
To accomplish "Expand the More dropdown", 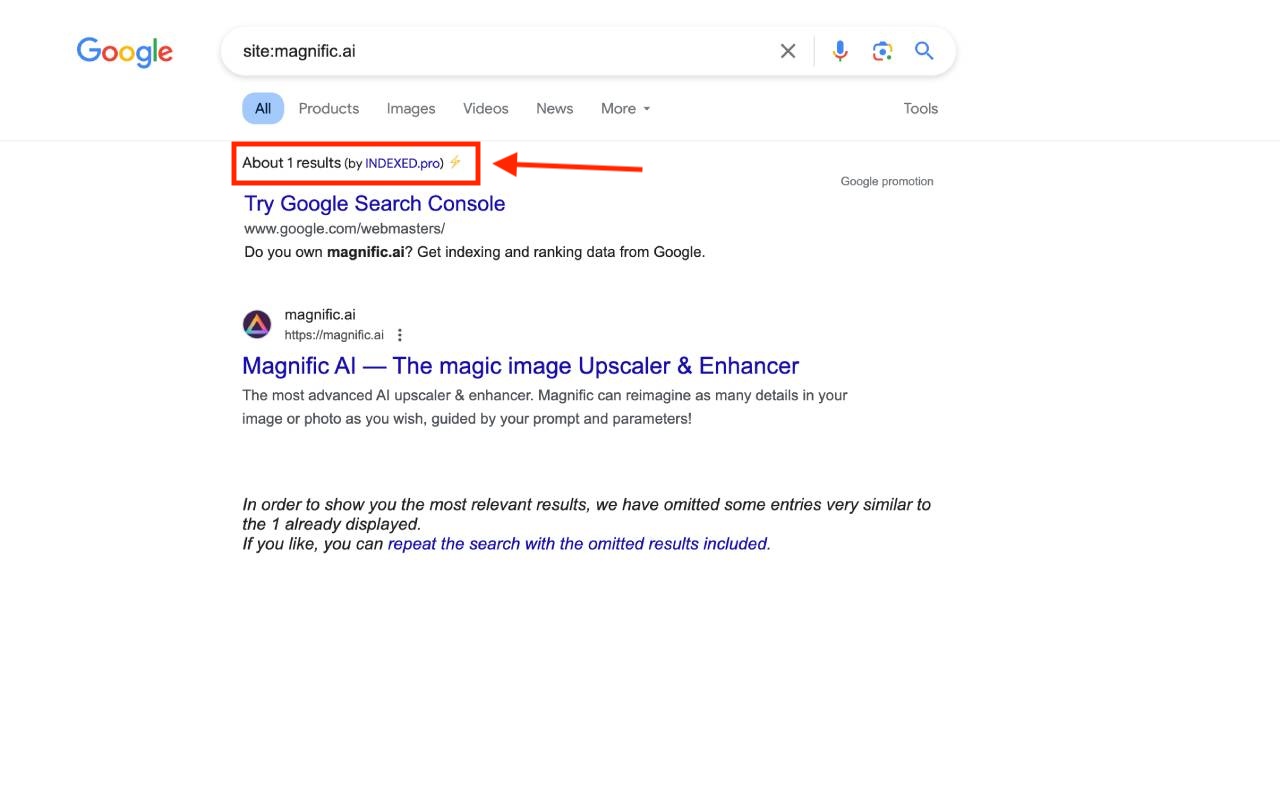I will coord(626,108).
